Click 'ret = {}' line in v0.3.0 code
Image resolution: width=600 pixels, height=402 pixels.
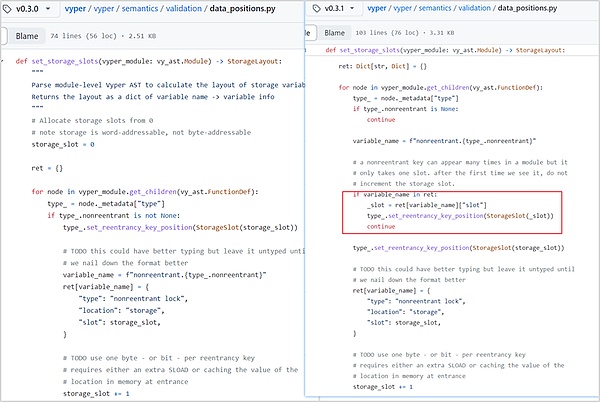[x=46, y=167]
